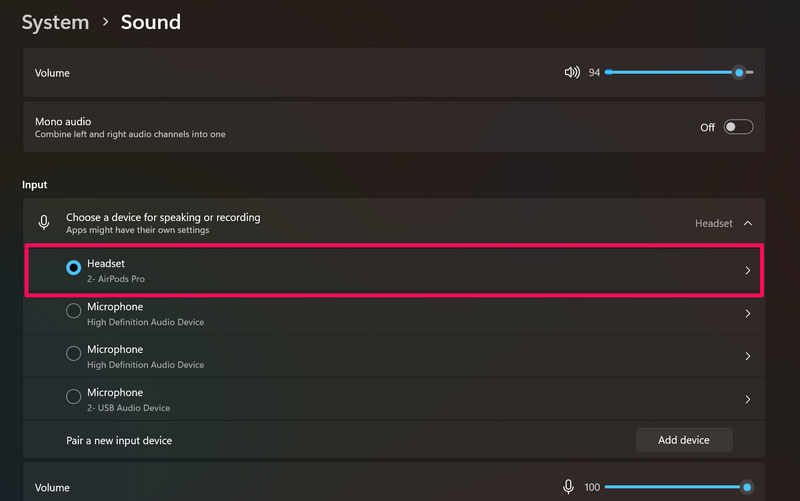Select the first High Definition Audio Microphone
Viewport: 800px width, 501px height.
[x=73, y=312]
